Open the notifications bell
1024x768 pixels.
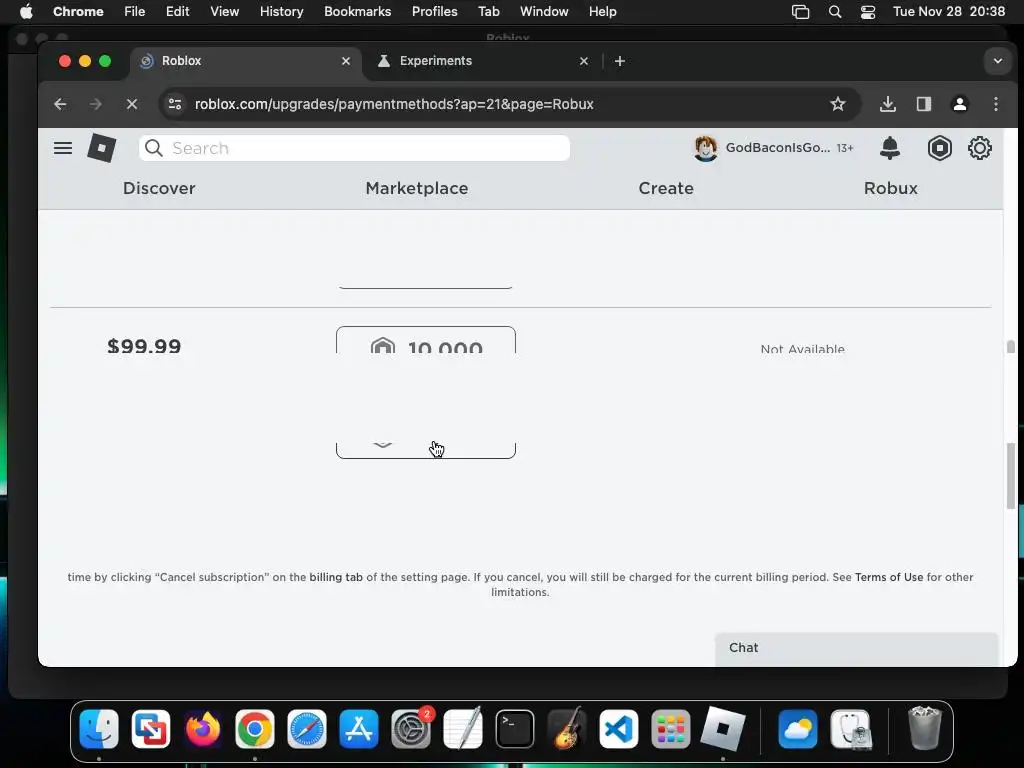[889, 148]
